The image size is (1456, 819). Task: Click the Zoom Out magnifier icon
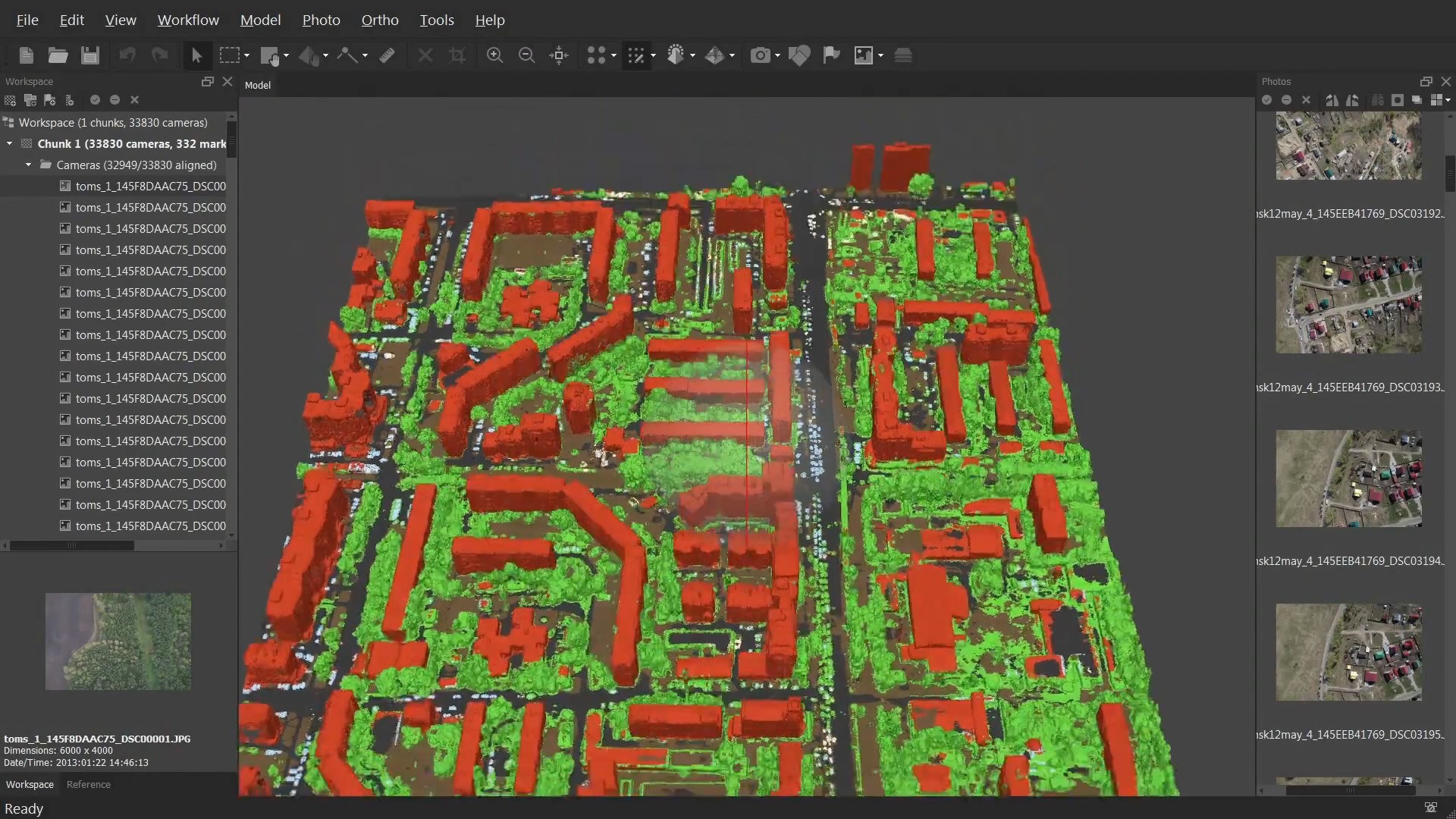point(526,55)
